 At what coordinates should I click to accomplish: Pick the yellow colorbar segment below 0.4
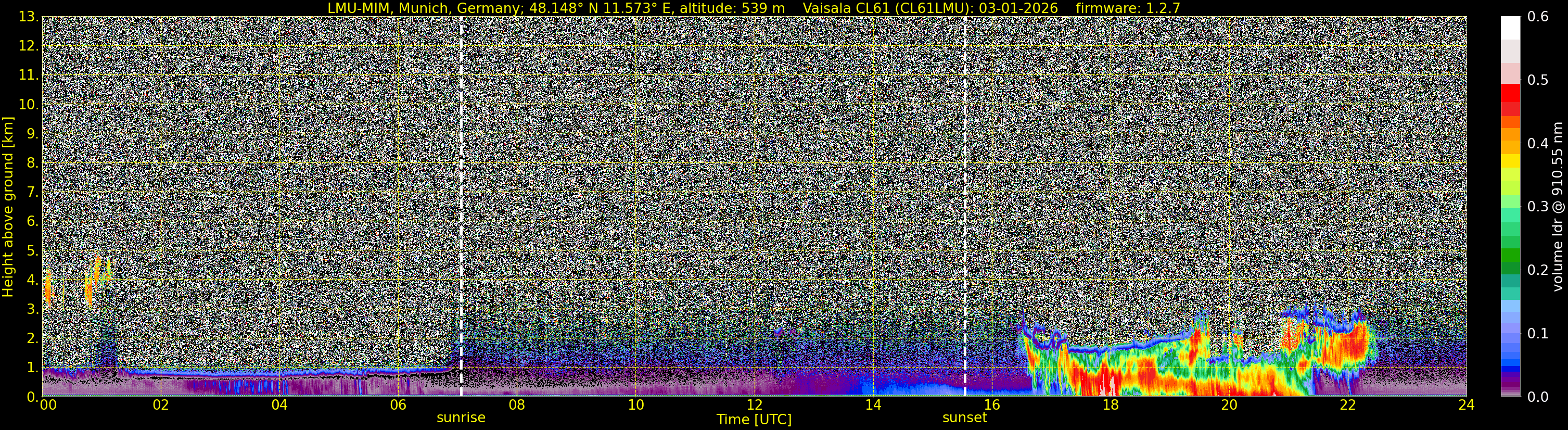click(1510, 161)
